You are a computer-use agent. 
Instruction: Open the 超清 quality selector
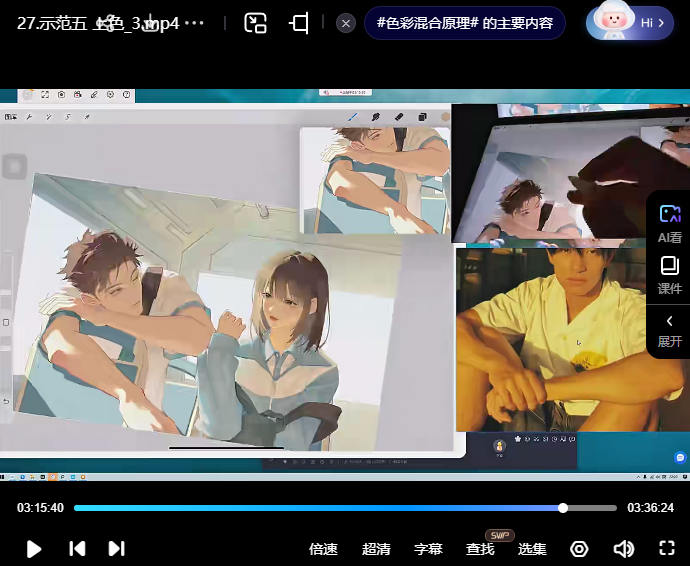(376, 549)
